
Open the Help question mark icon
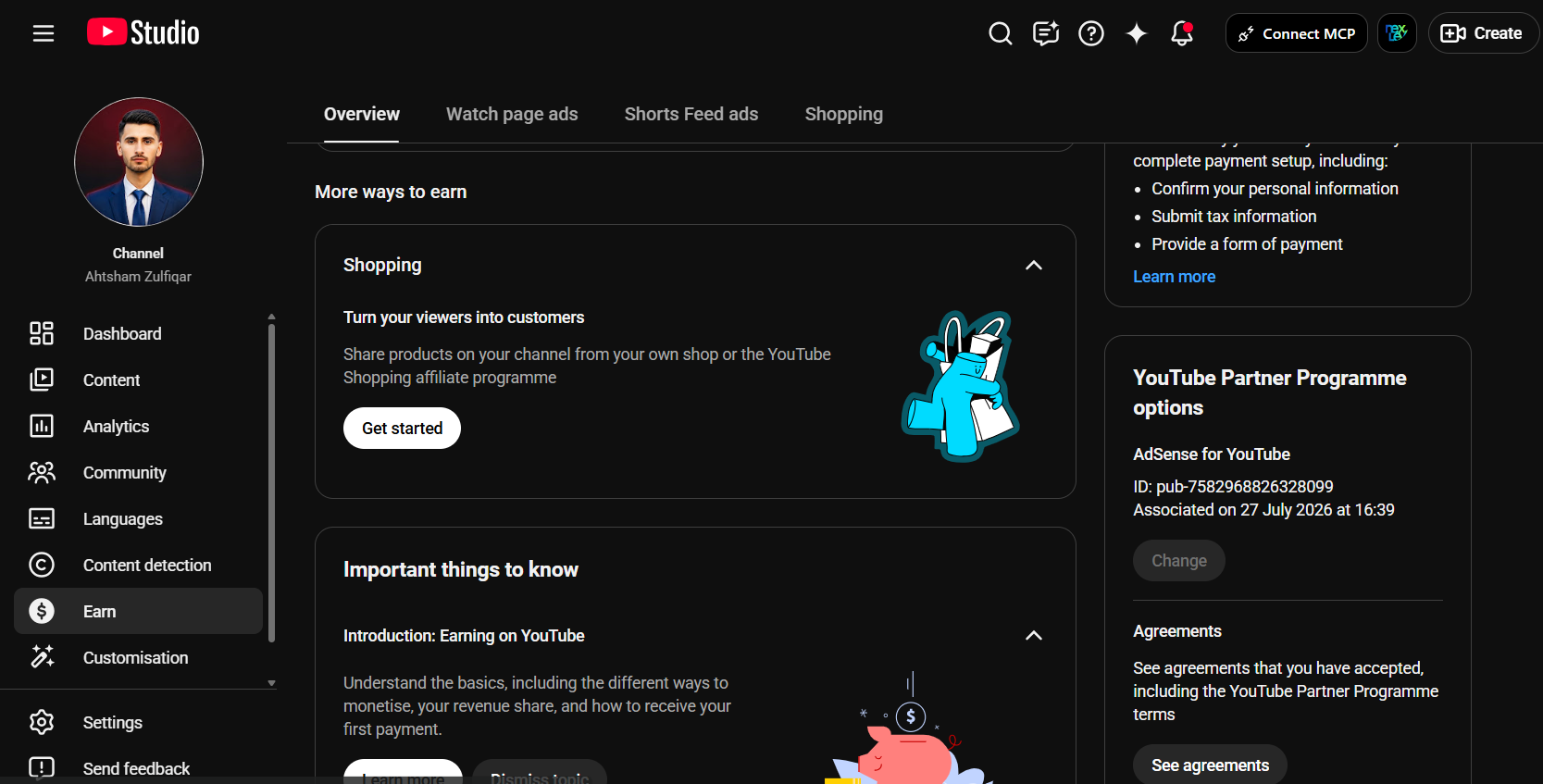pyautogui.click(x=1091, y=34)
